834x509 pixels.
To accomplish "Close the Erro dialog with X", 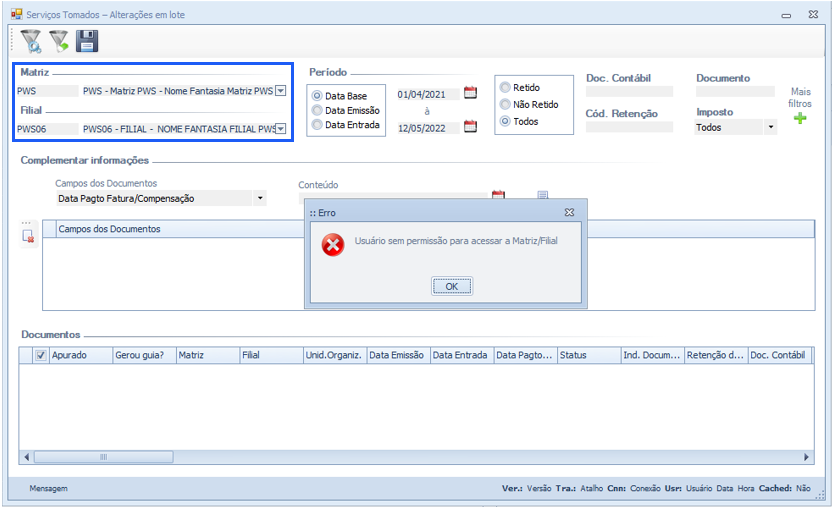I will click(x=569, y=212).
